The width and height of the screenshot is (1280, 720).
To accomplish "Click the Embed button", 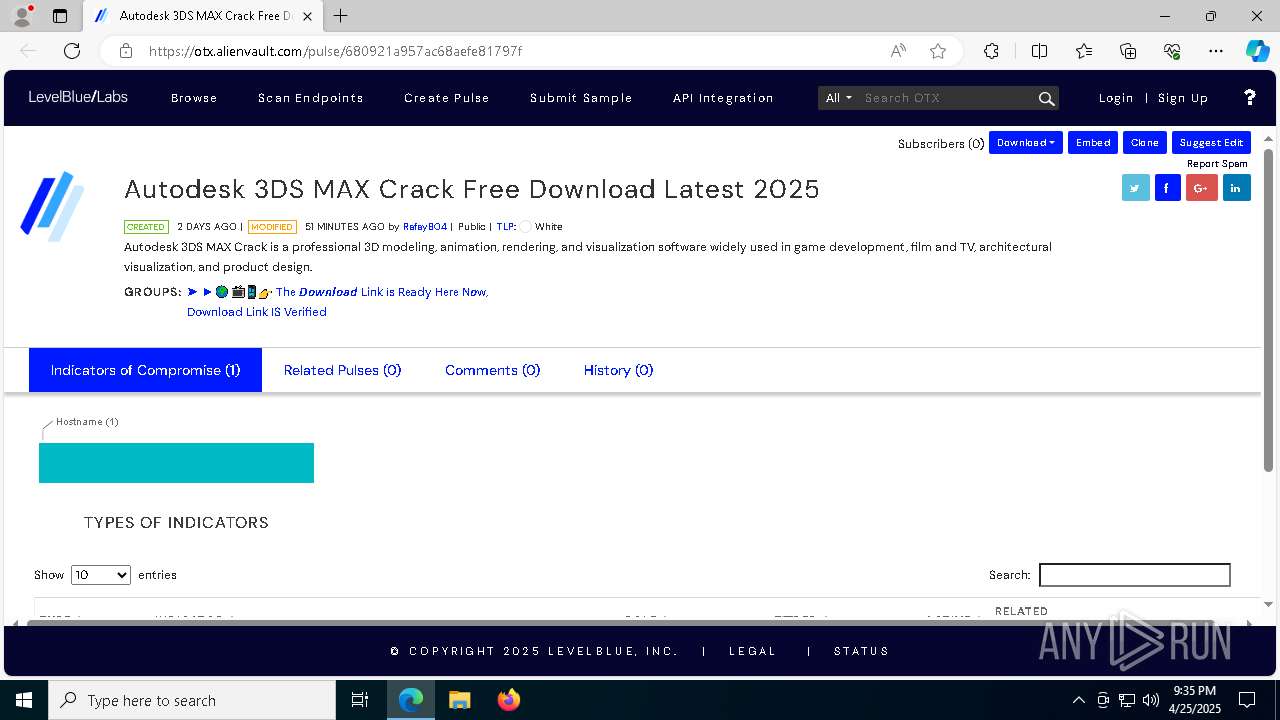I will (x=1093, y=143).
